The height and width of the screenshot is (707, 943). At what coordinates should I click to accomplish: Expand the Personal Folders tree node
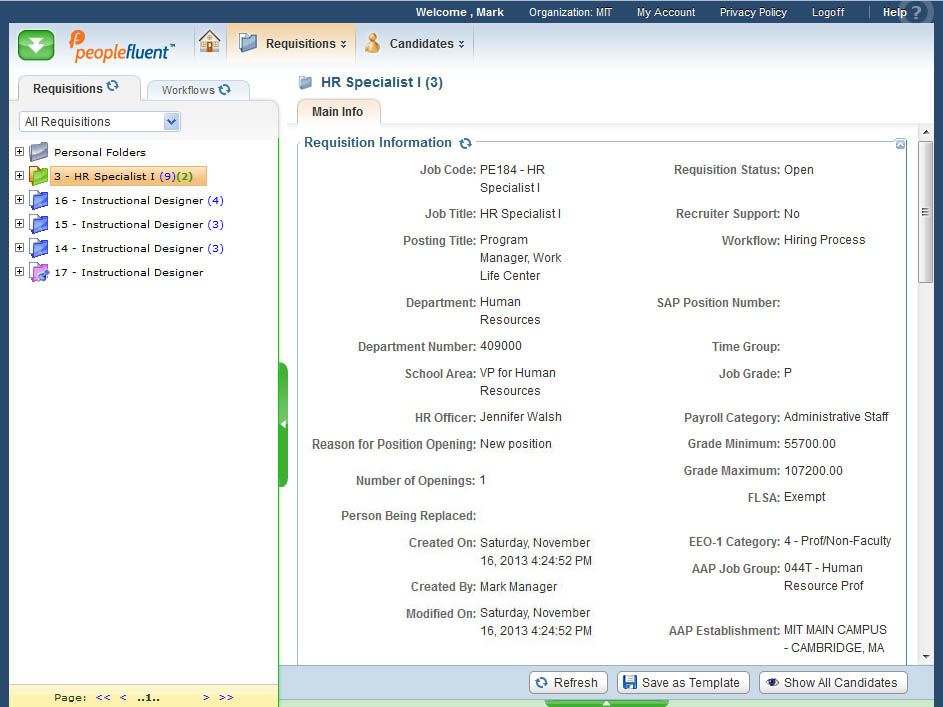coord(19,152)
